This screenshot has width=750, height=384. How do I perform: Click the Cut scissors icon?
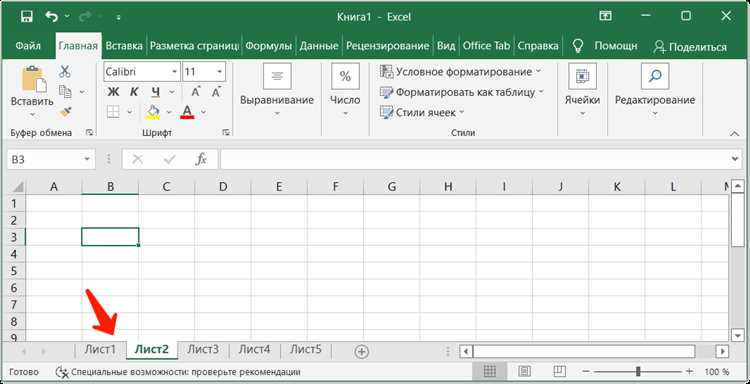coord(65,72)
